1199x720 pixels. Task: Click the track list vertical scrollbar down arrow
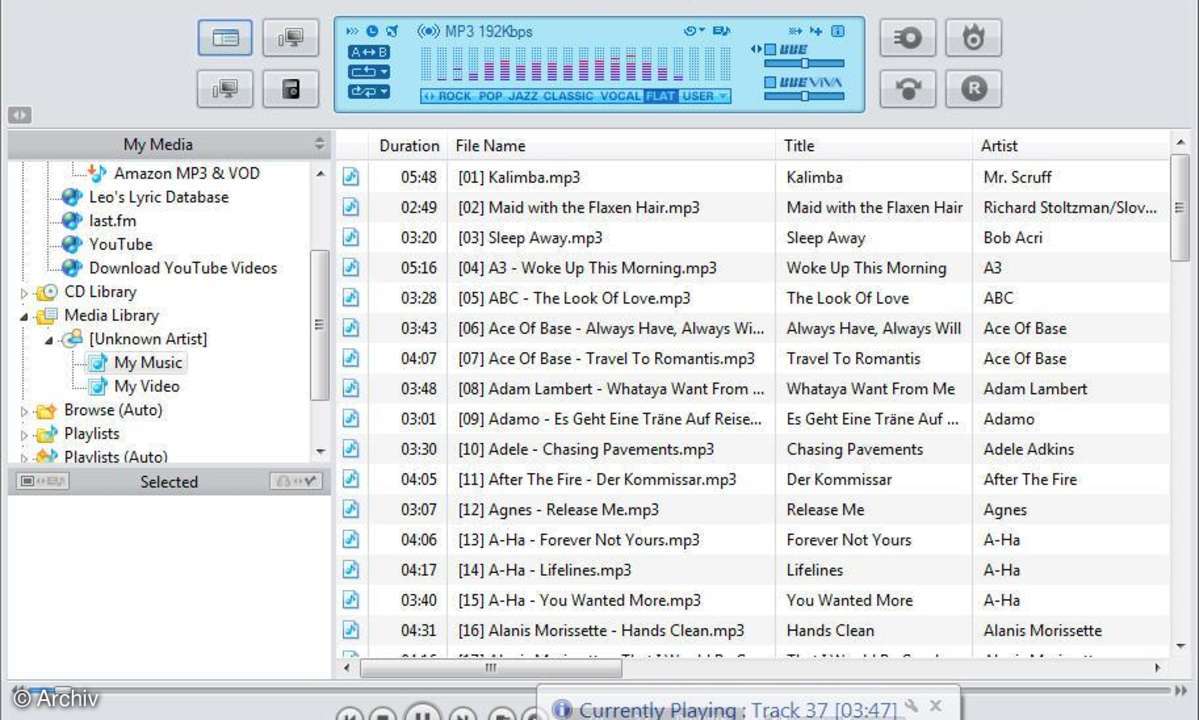1180,647
